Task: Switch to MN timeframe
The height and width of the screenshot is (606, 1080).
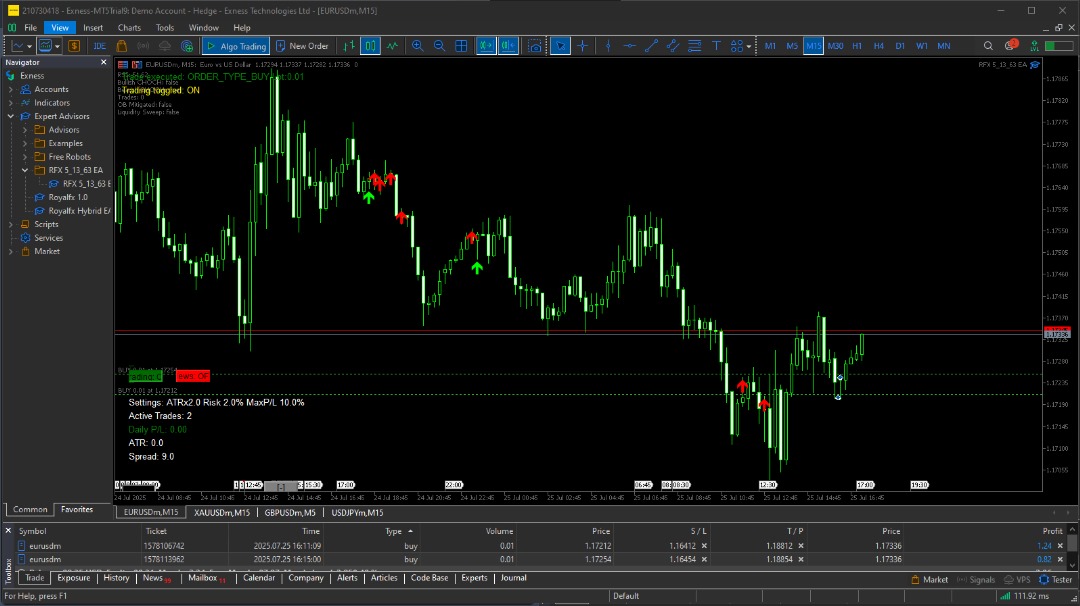Action: tap(944, 46)
